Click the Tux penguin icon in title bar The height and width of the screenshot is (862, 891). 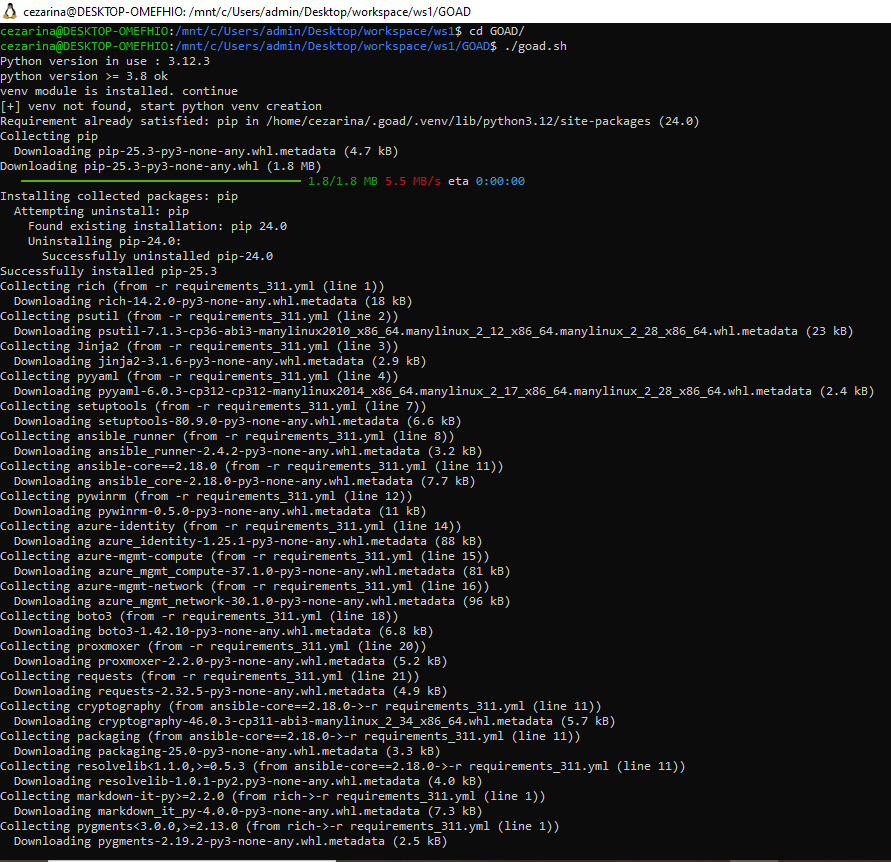pos(11,11)
